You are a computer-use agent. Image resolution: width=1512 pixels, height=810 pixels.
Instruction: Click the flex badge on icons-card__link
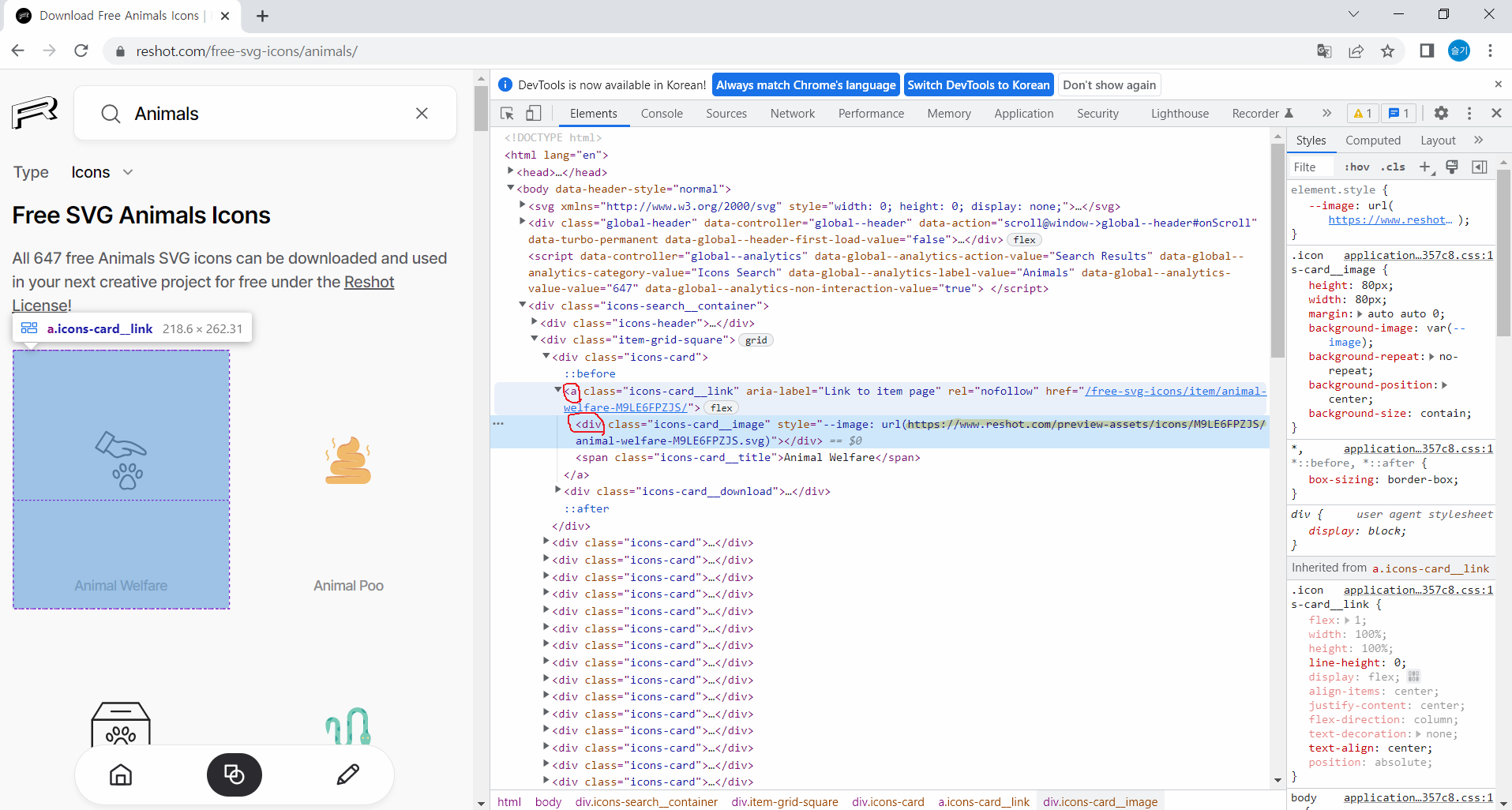[721, 408]
